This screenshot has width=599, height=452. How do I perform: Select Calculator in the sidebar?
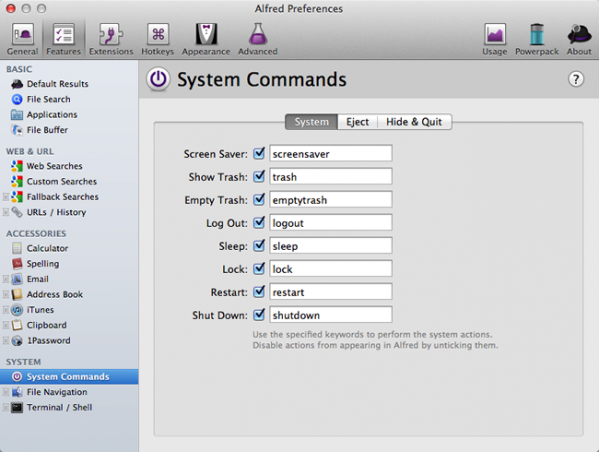click(x=47, y=248)
